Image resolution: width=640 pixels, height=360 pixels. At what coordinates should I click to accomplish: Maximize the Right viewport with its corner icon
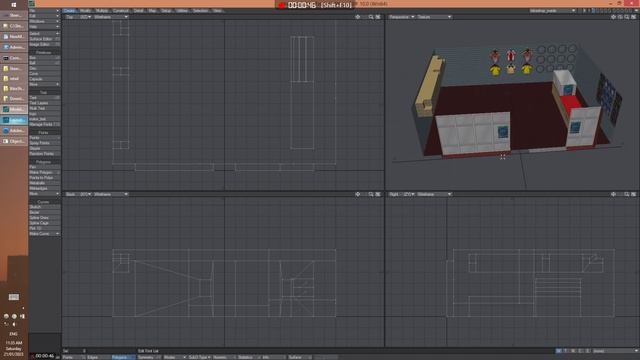click(x=633, y=194)
